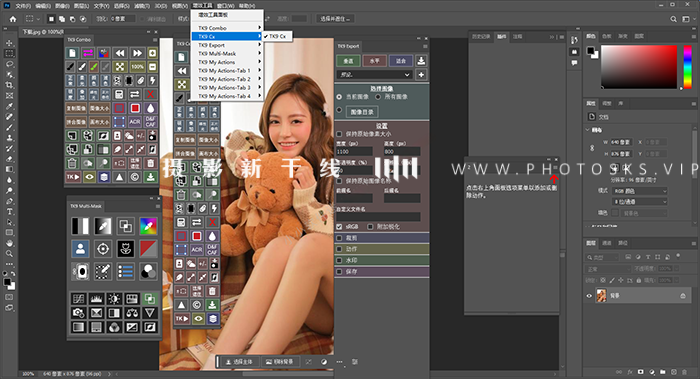Screen dimensions: 700x379
Task: Choose TK9 My Actions-Tab 2 menu entry
Action: tap(227, 79)
